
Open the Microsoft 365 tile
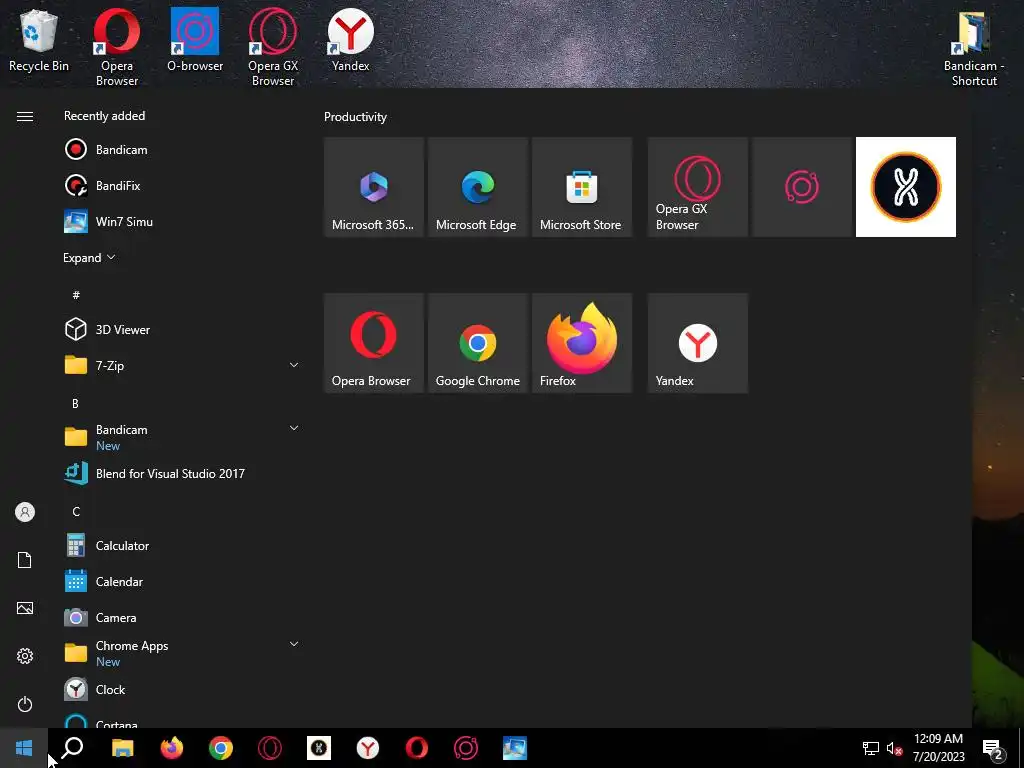point(374,187)
